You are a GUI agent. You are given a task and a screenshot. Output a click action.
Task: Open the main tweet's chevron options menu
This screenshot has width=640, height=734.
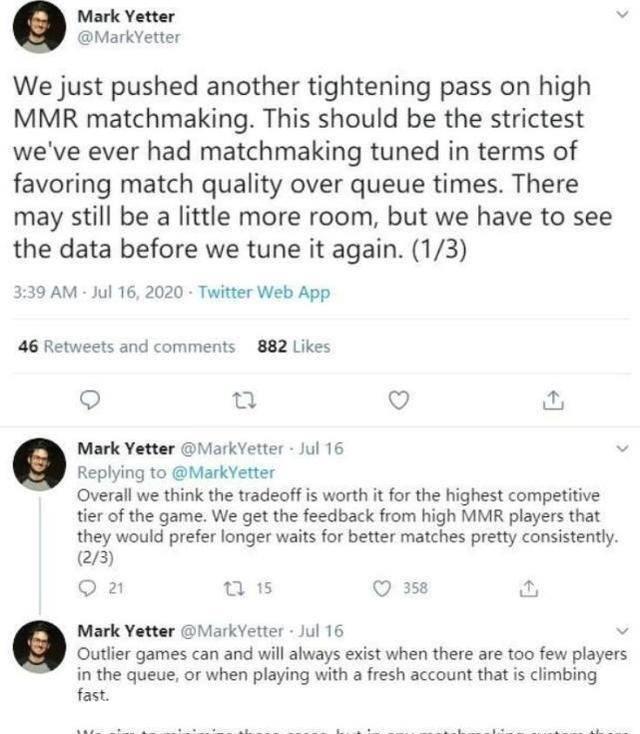tap(622, 15)
